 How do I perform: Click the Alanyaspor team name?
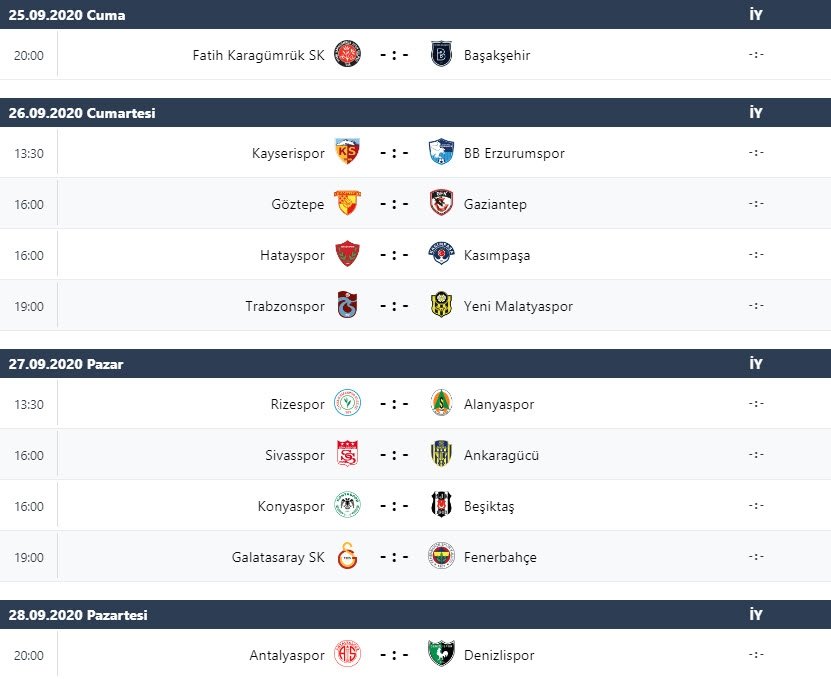click(500, 404)
